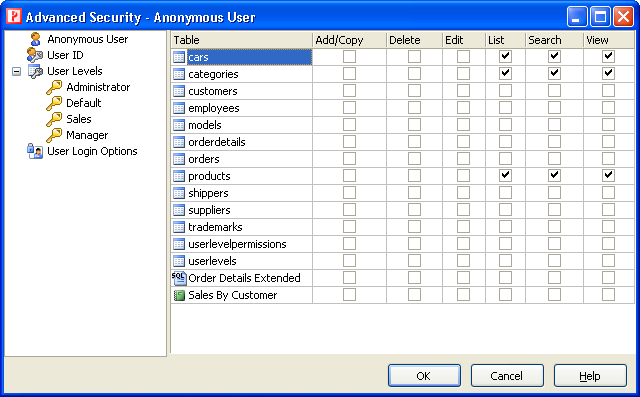Image resolution: width=640 pixels, height=397 pixels.
Task: Maximize the Advanced Security window
Action: pyautogui.click(x=600, y=17)
